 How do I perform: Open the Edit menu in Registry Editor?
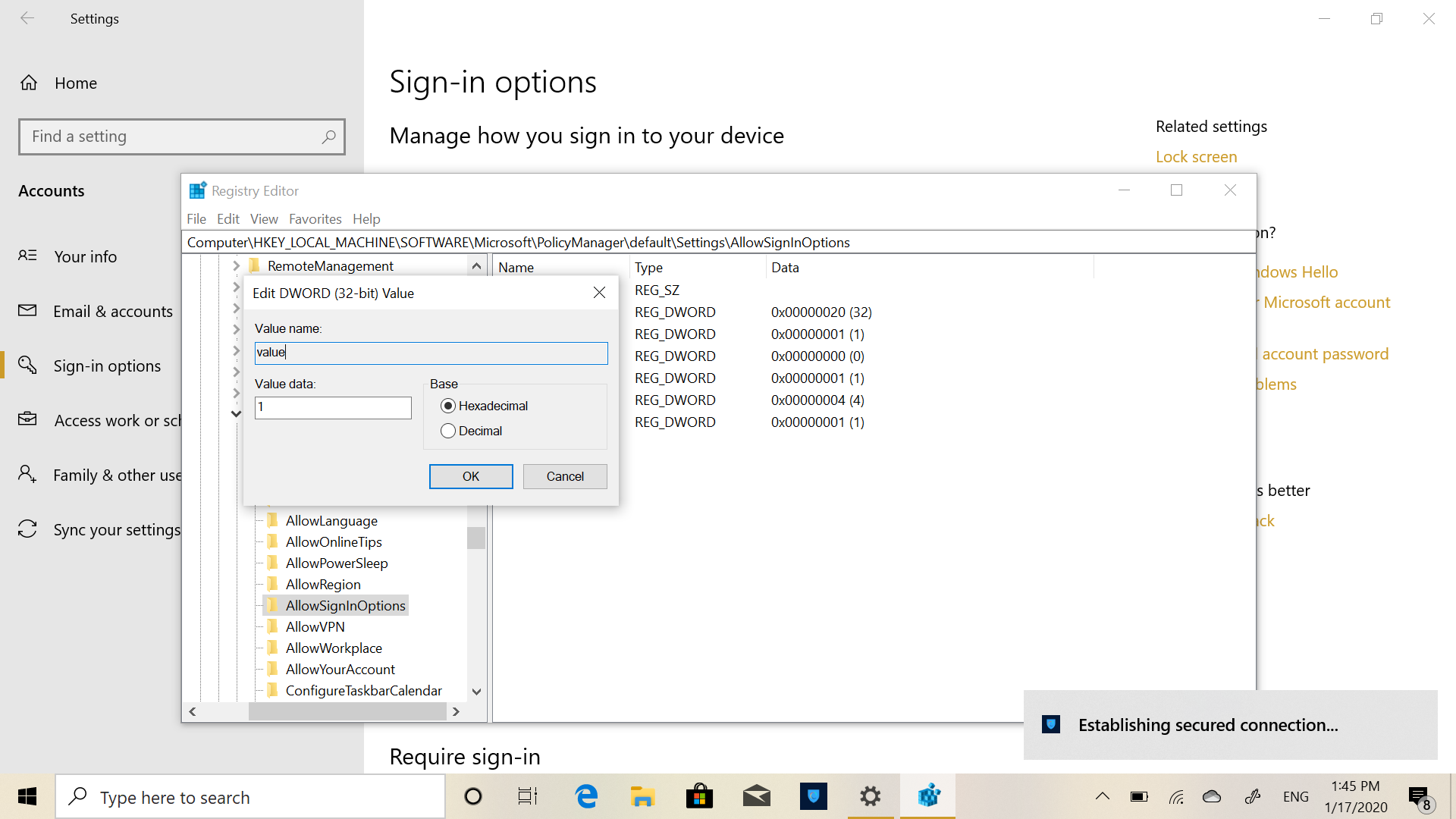tap(228, 219)
